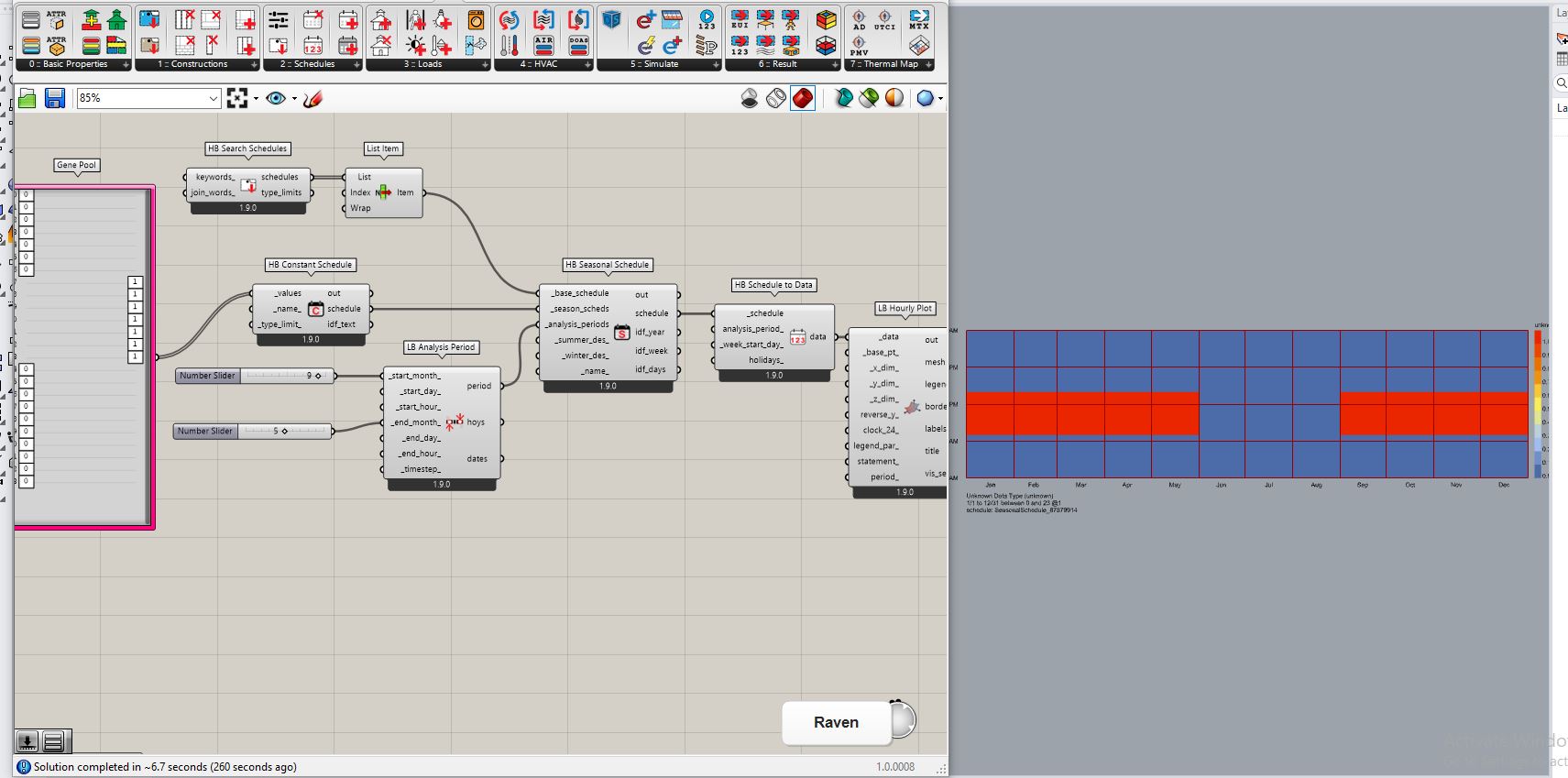1568x778 pixels.
Task: Click the S icon on the HB Seasonal Schedule component
Action: [x=621, y=332]
